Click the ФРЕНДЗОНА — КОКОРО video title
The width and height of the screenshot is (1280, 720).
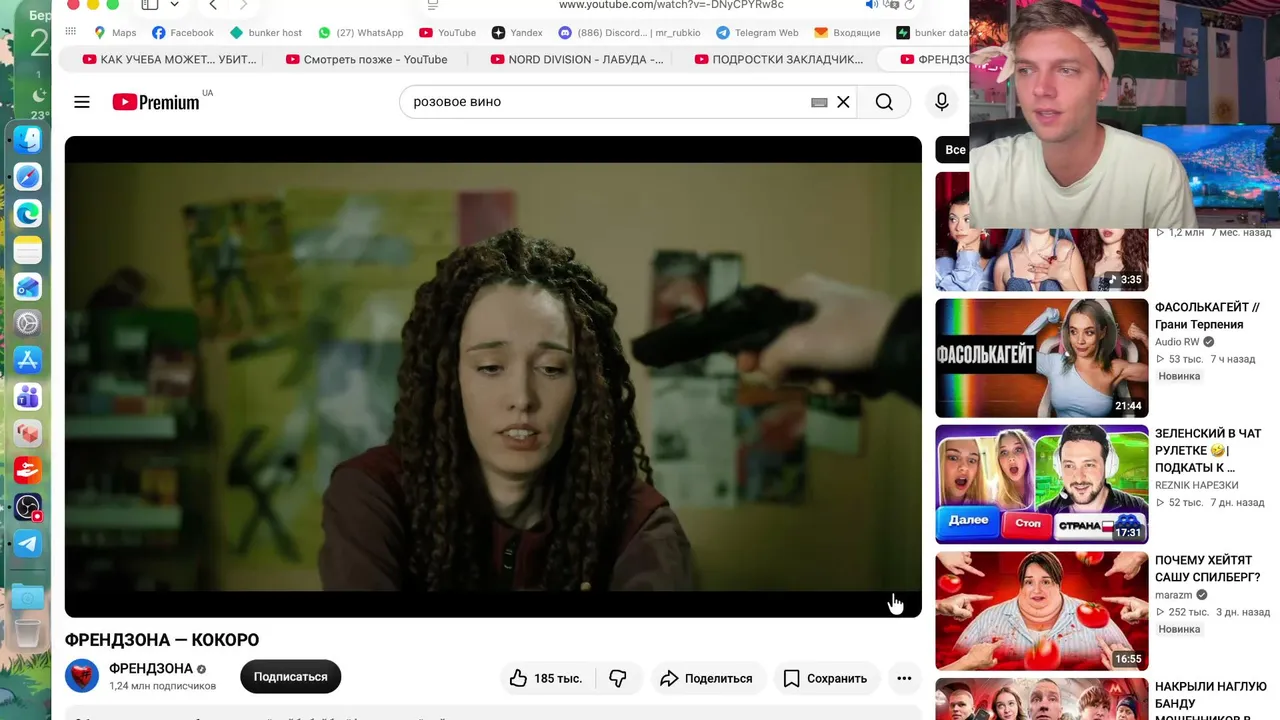click(x=162, y=640)
